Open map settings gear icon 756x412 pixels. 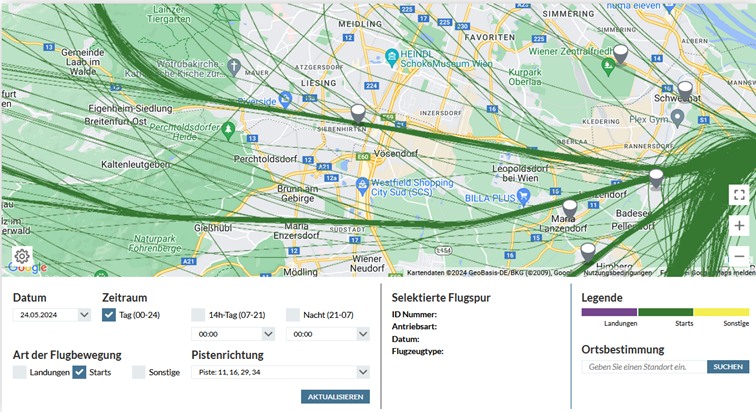coord(22,256)
